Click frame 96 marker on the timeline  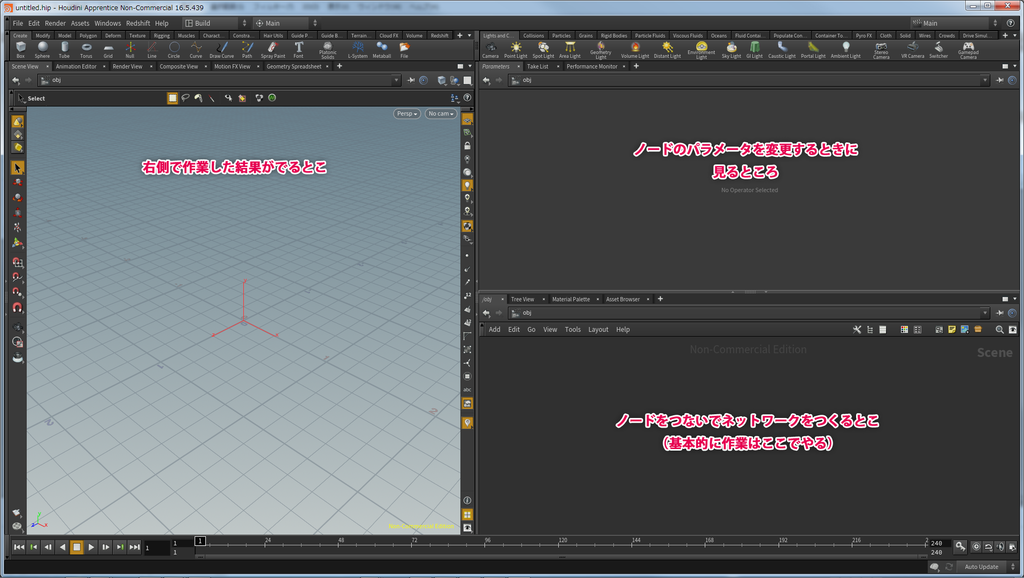tap(487, 541)
